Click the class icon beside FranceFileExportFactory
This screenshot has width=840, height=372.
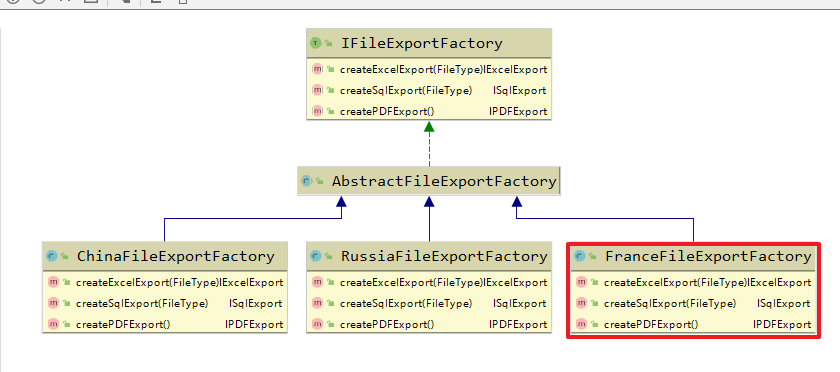tap(580, 256)
